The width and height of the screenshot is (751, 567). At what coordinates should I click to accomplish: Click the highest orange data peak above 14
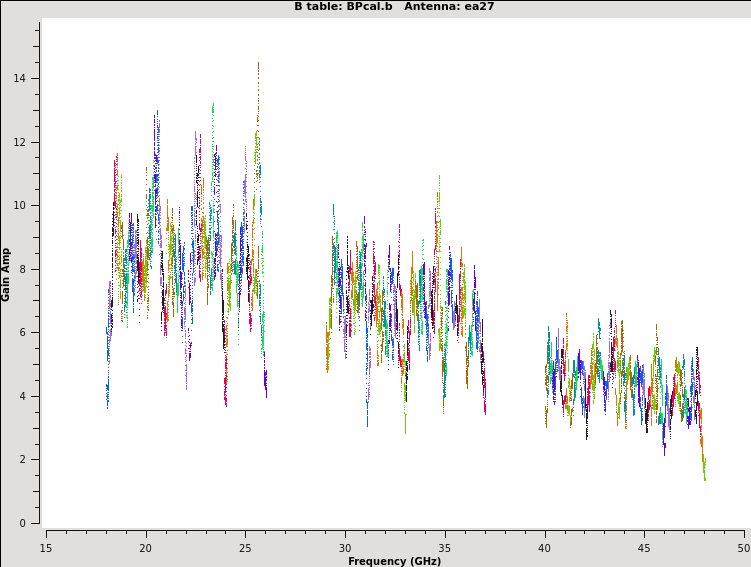[258, 65]
